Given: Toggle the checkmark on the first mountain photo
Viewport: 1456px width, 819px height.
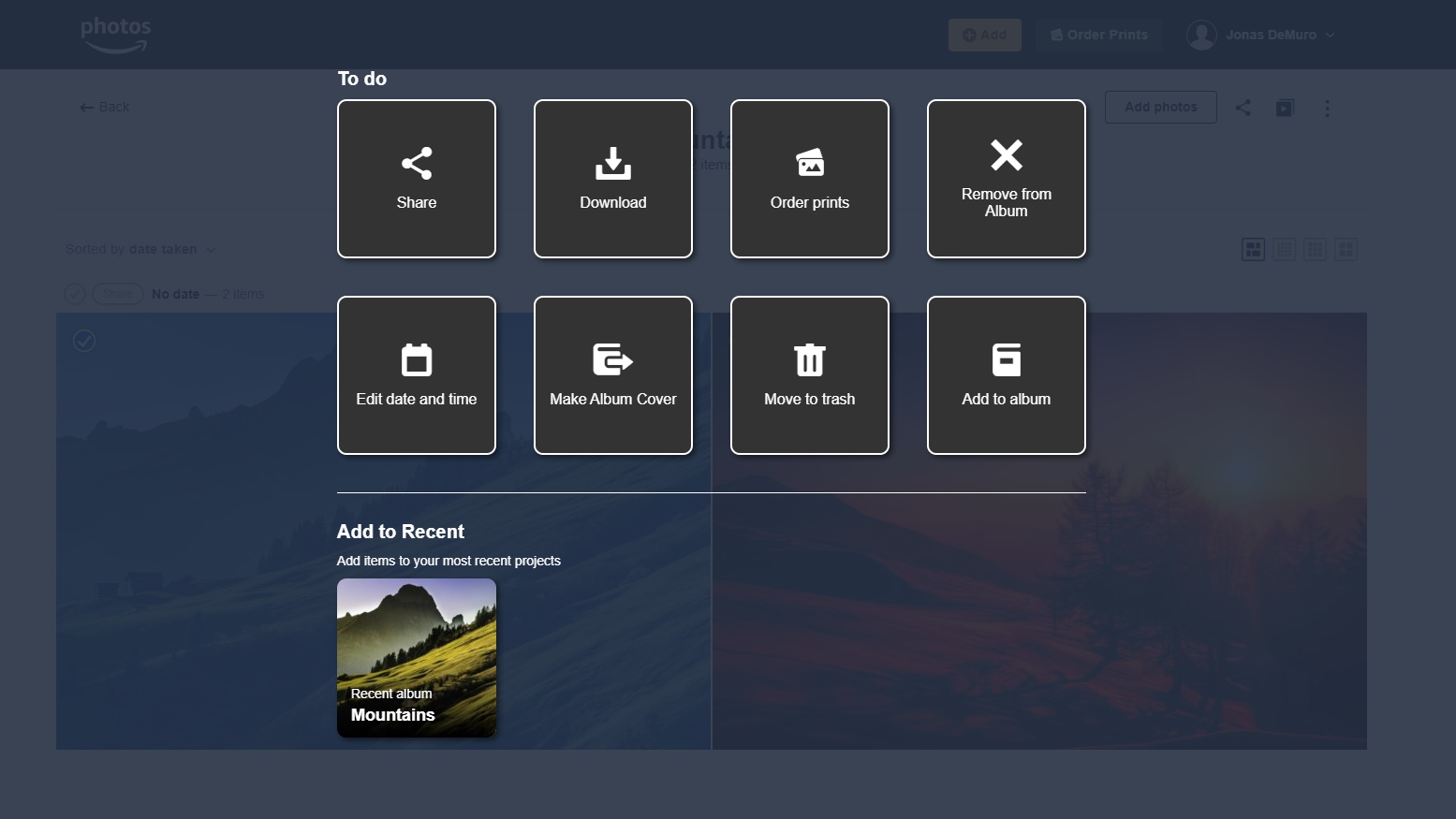Looking at the screenshot, I should 84,341.
